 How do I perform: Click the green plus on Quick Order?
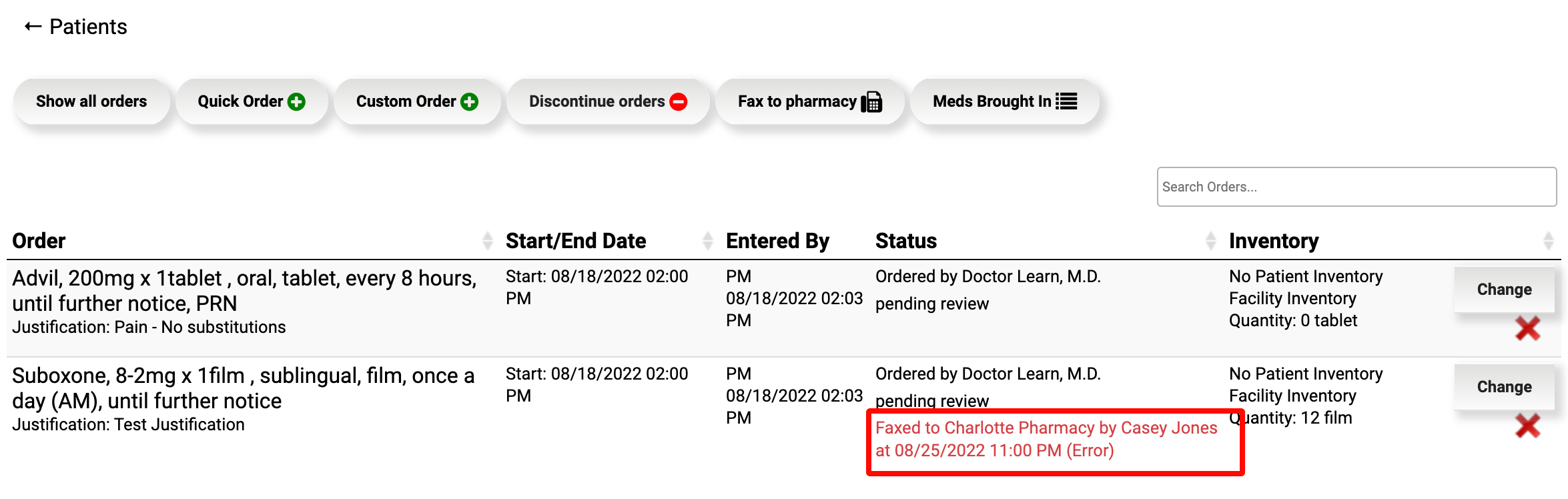pyautogui.click(x=296, y=101)
